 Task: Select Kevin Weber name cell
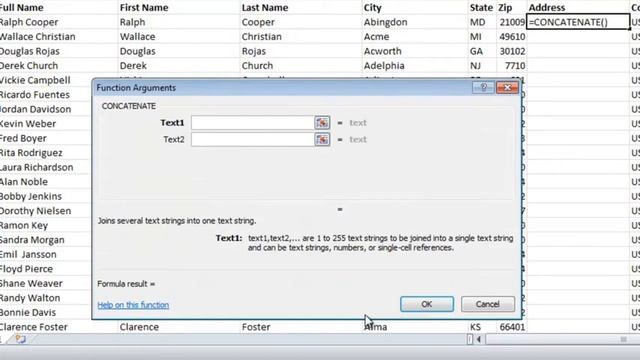click(x=46, y=124)
